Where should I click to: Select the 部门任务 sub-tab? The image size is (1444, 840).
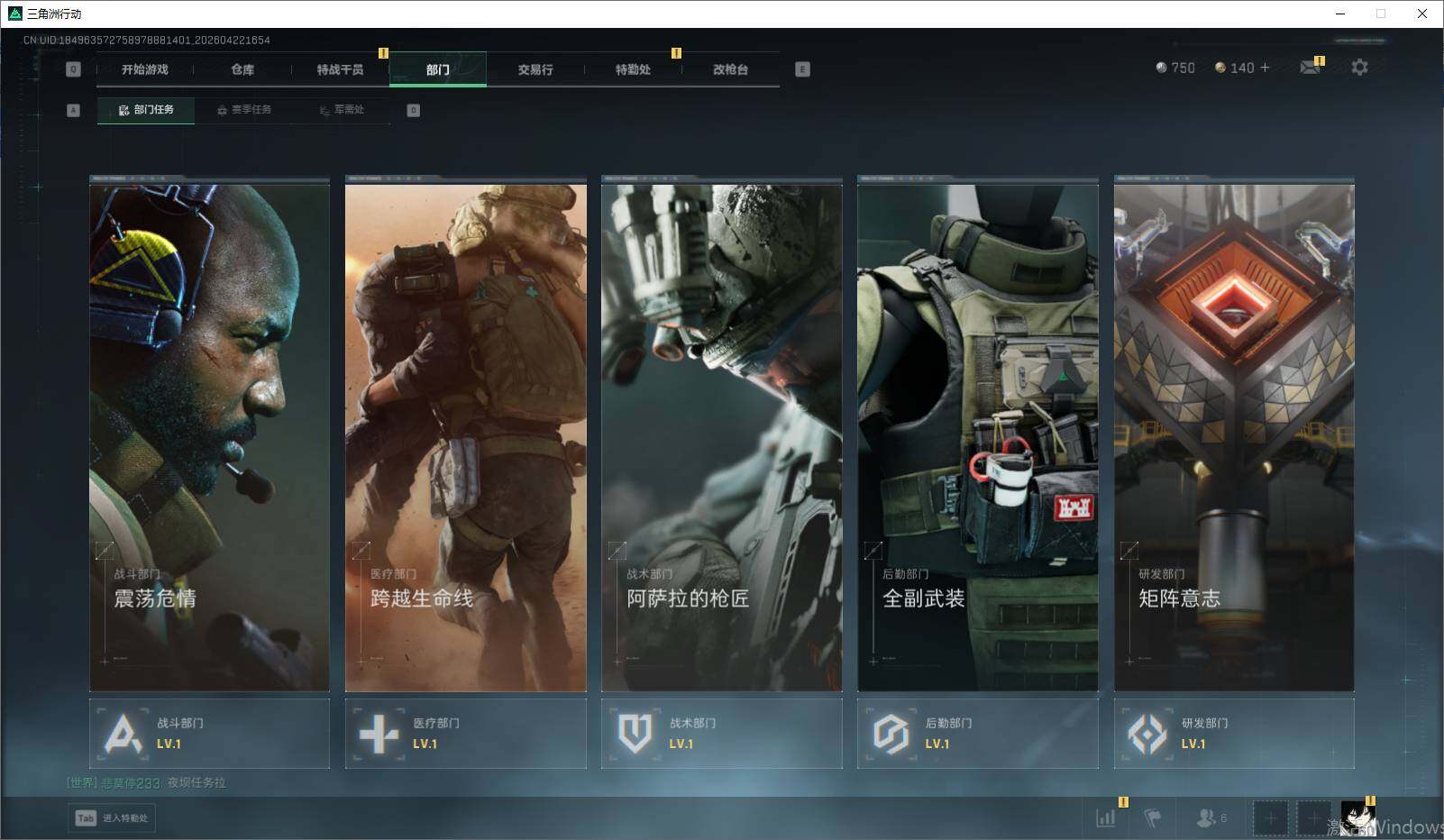[x=146, y=110]
